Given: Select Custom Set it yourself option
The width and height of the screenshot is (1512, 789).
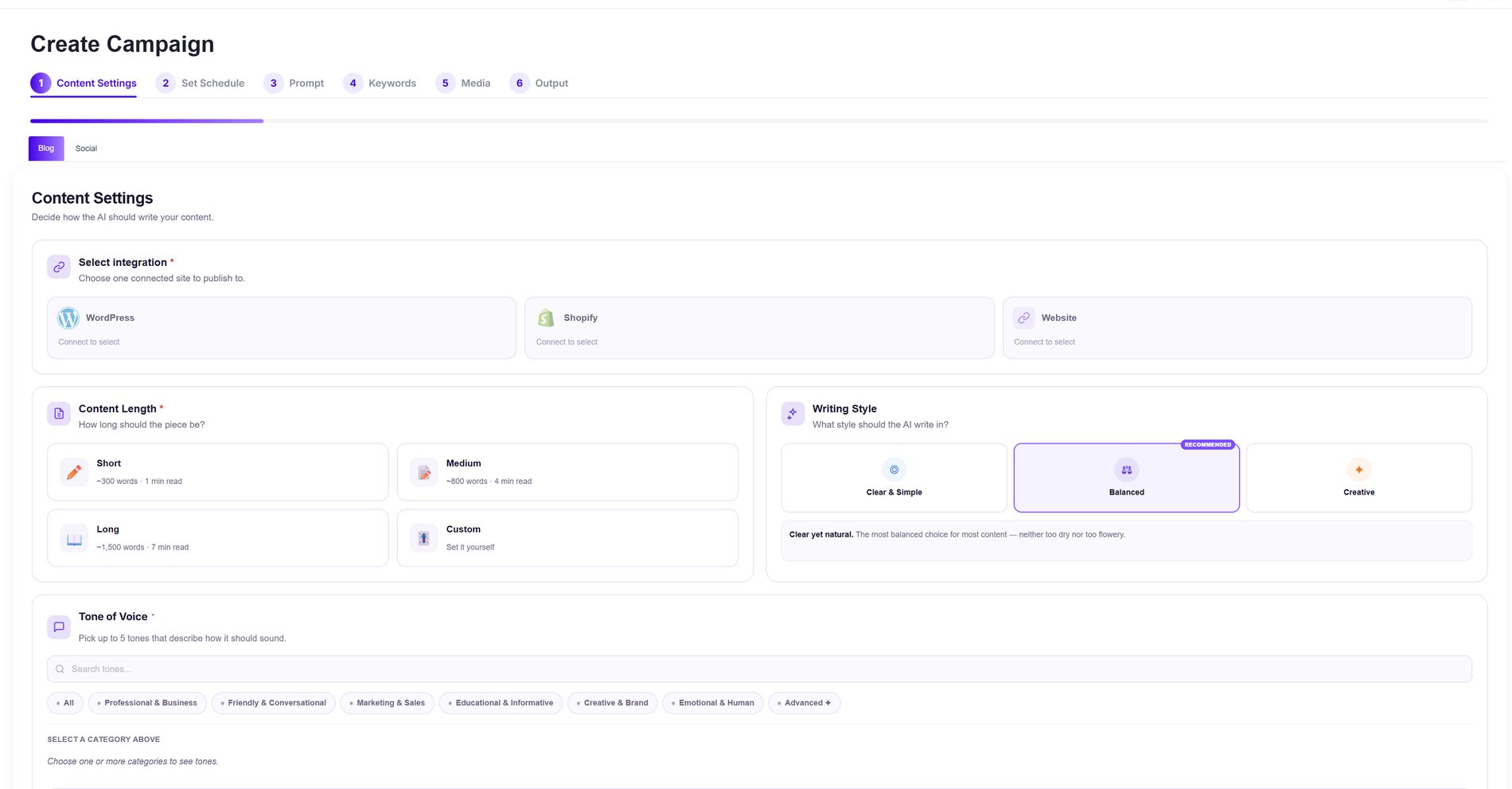Looking at the screenshot, I should [567, 538].
